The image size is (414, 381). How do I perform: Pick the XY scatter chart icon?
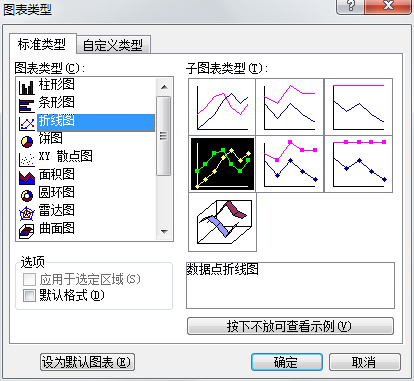tap(27, 160)
